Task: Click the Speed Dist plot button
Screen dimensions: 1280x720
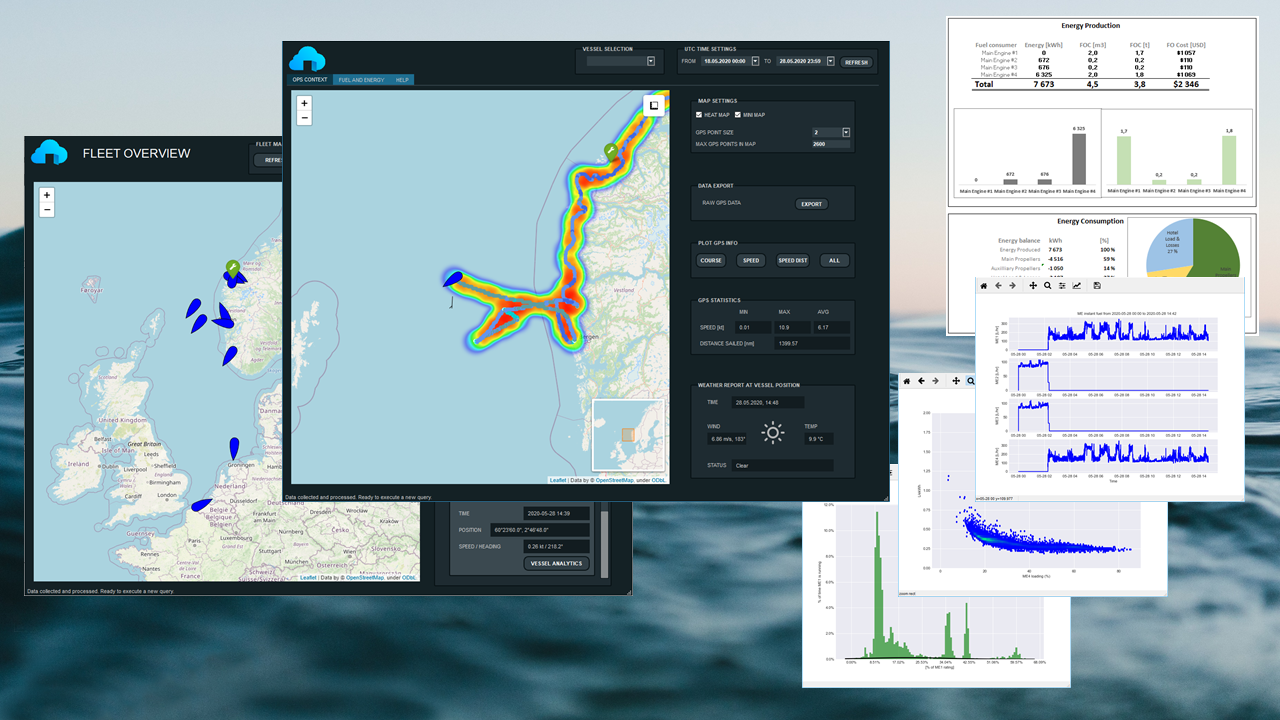Action: point(793,260)
